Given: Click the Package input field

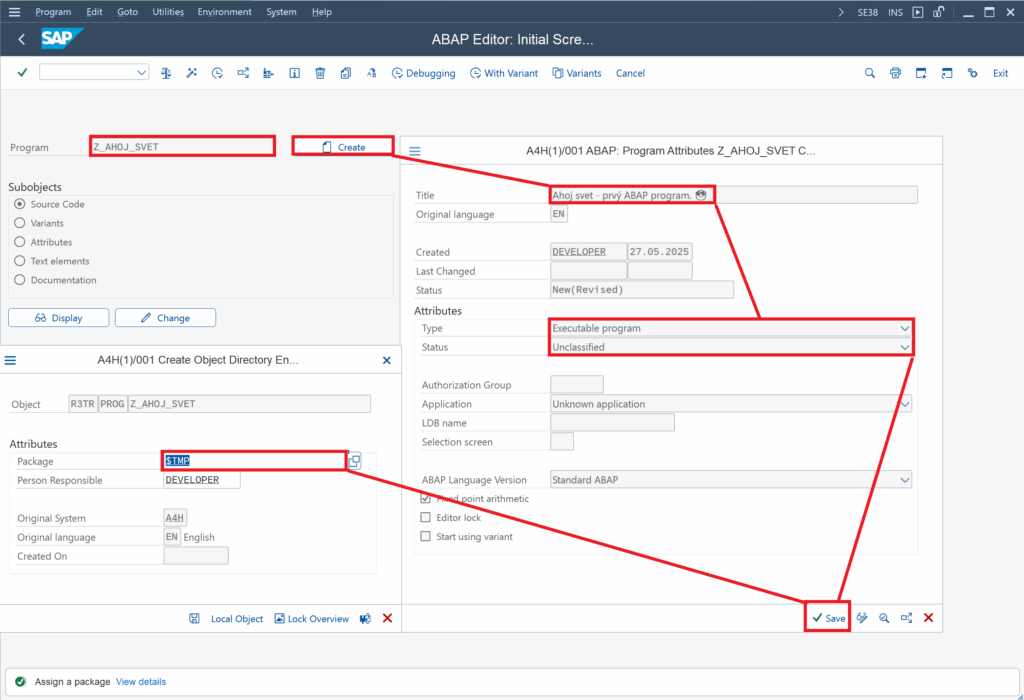Looking at the screenshot, I should pyautogui.click(x=254, y=460).
